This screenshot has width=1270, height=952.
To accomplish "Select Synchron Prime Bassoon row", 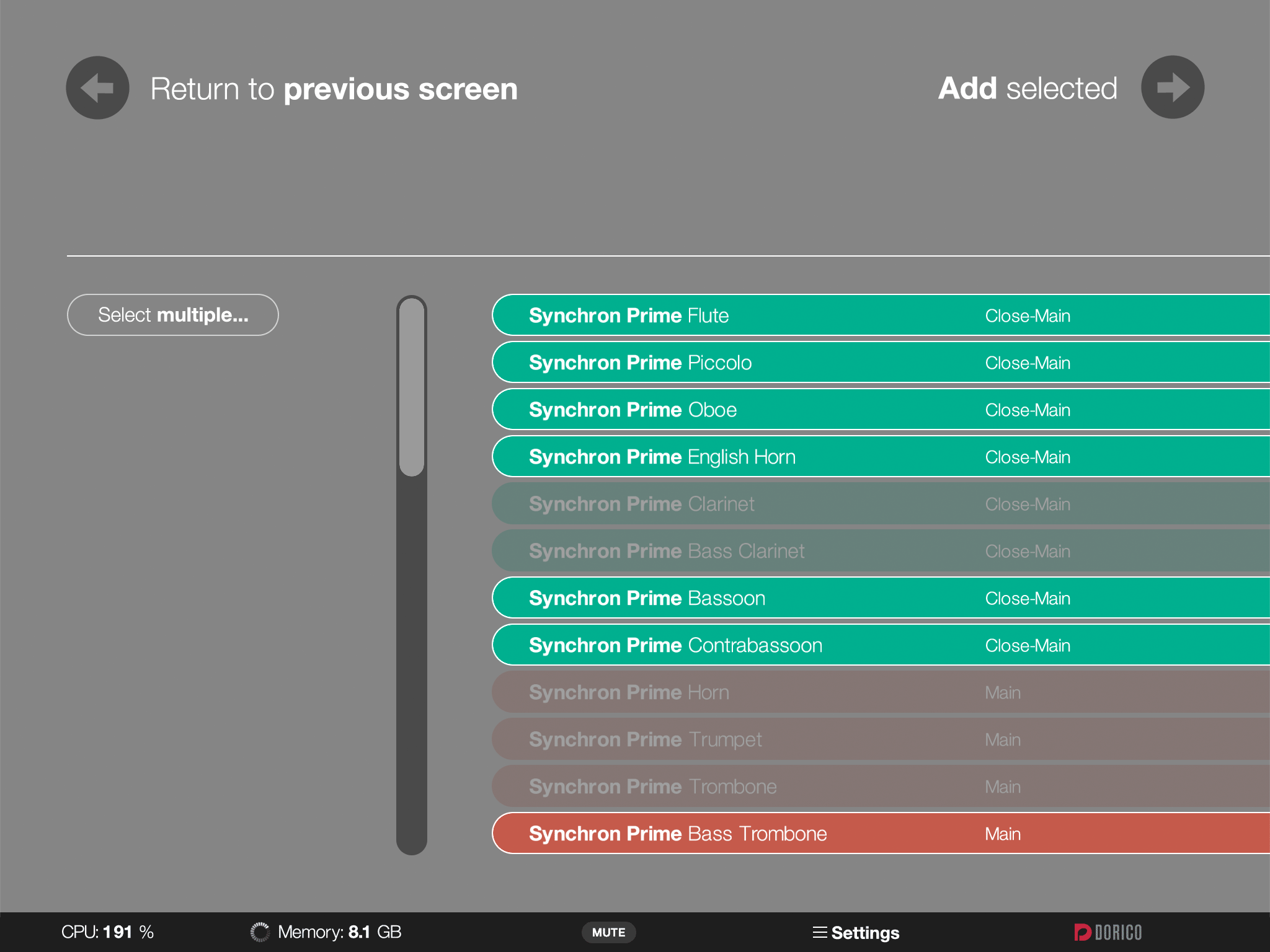I will 881,598.
